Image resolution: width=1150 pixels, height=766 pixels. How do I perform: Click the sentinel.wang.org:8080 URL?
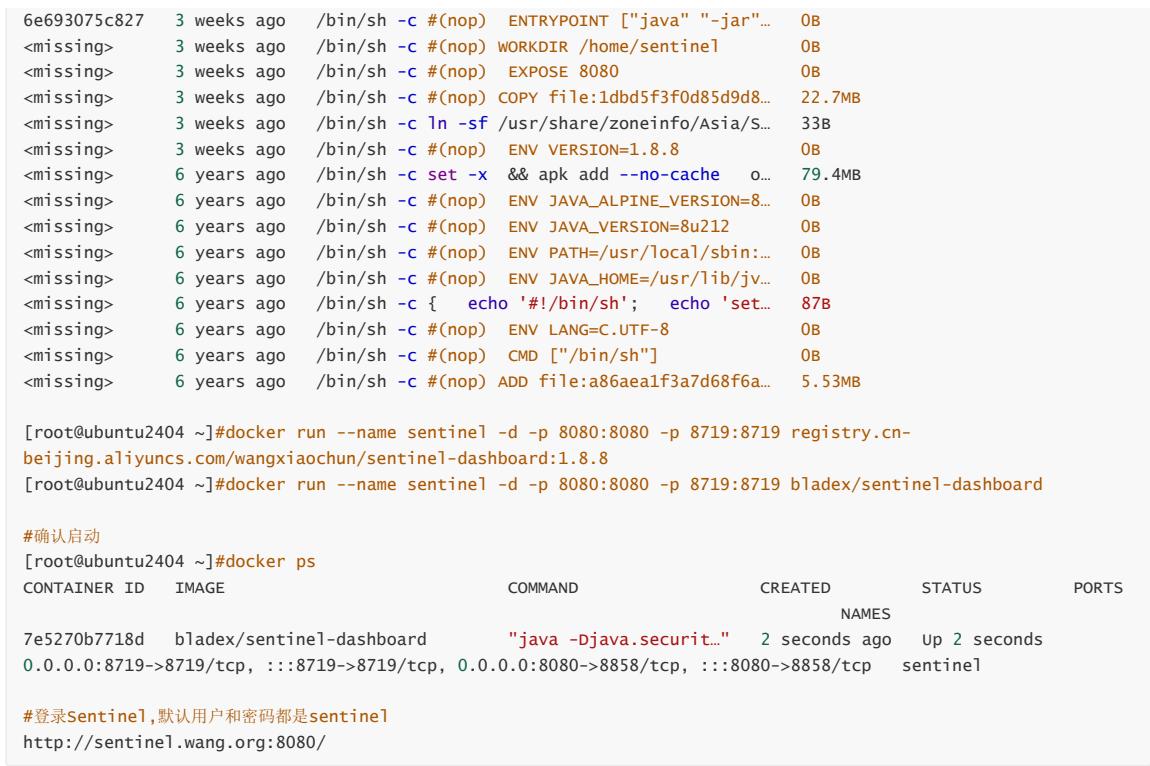pyautogui.click(x=174, y=742)
